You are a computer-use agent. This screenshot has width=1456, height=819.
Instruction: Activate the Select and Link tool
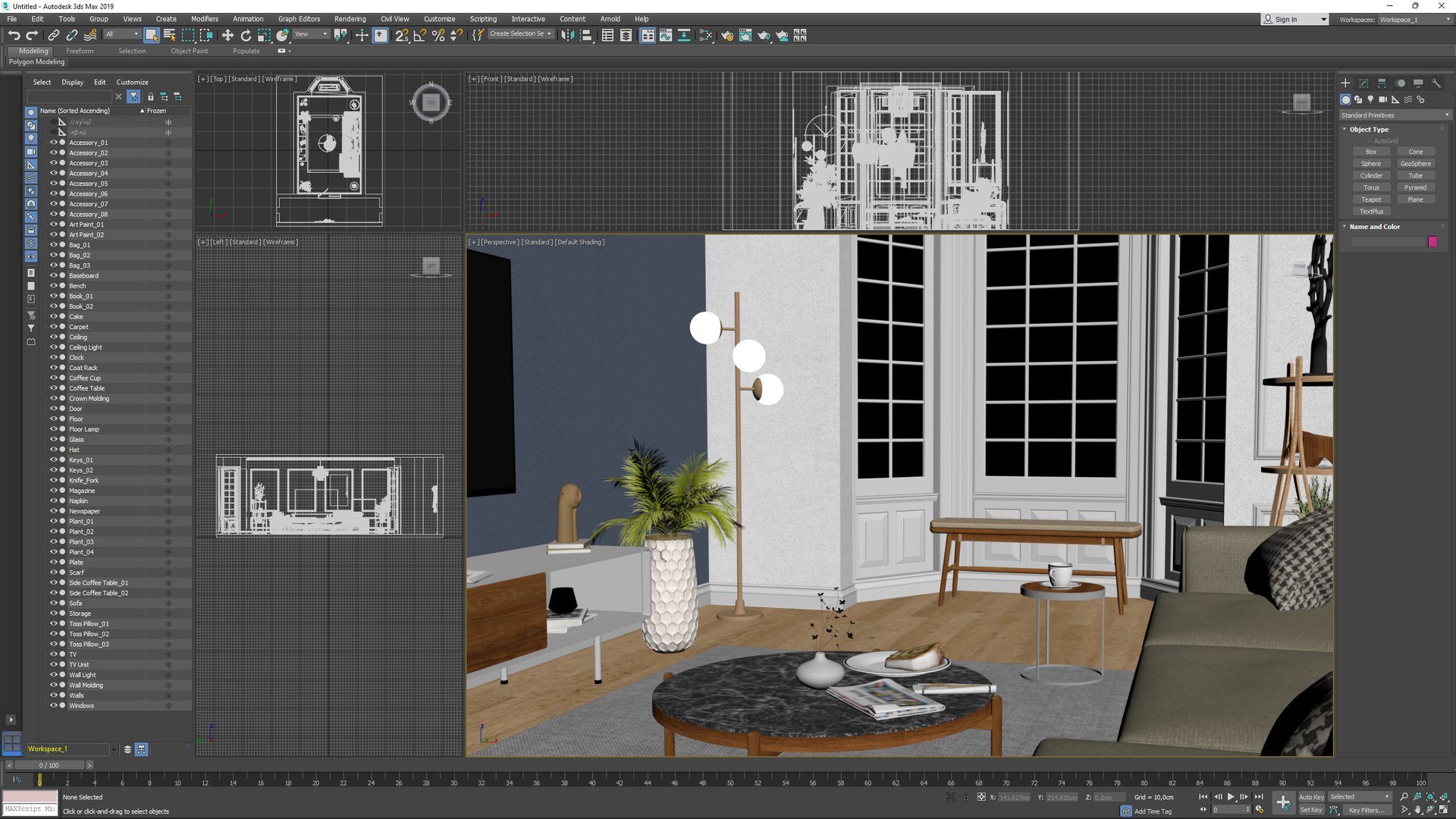[54, 35]
